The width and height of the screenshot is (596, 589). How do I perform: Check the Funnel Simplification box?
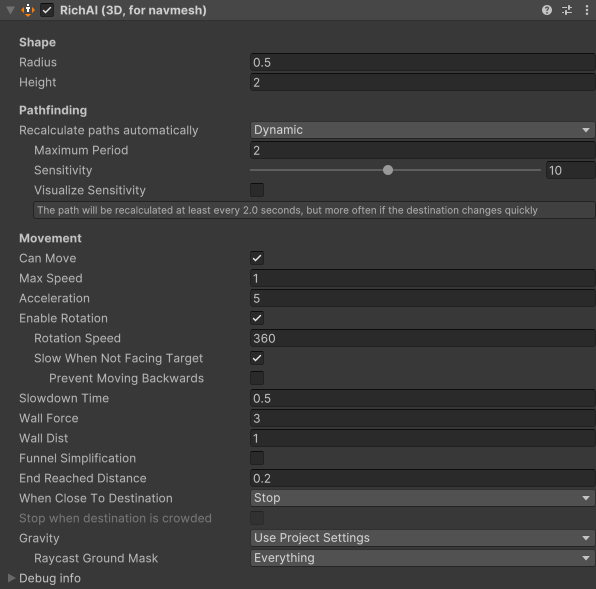(x=257, y=458)
